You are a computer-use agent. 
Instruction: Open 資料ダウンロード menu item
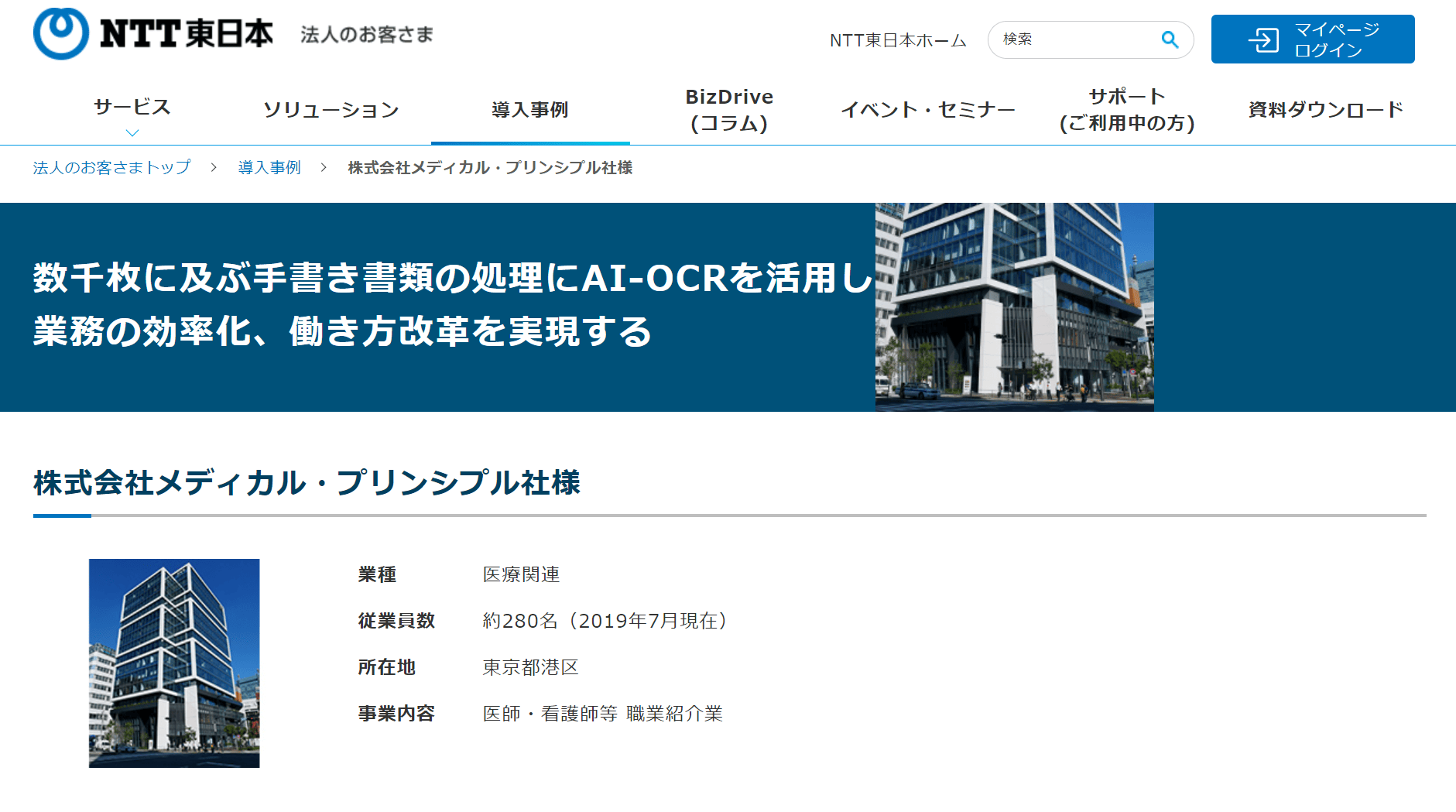(1326, 110)
